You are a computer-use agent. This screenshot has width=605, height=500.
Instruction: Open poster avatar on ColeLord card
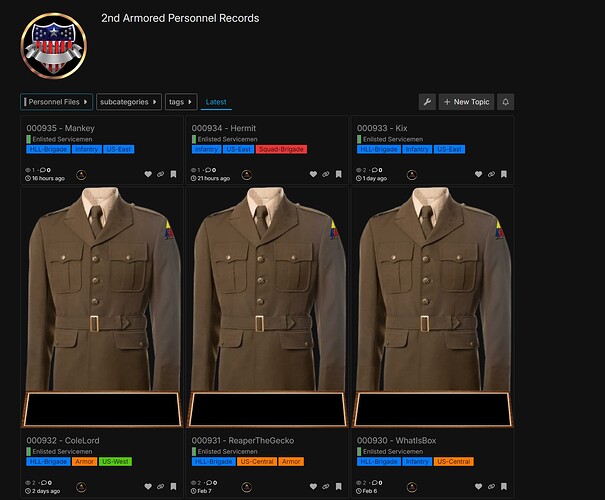(81, 487)
